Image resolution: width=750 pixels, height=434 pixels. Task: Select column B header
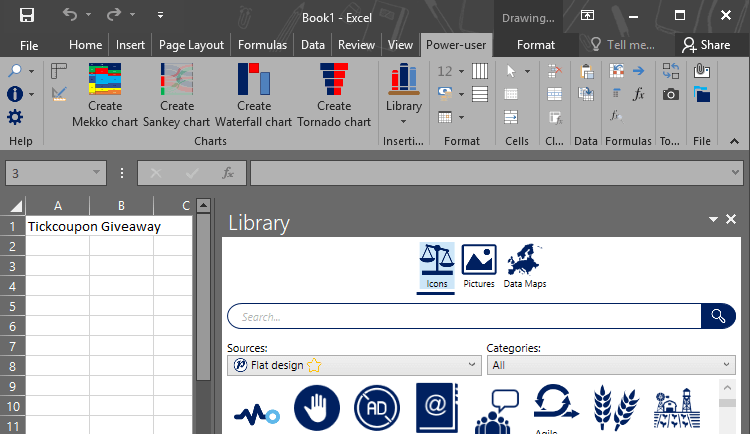tap(121, 206)
